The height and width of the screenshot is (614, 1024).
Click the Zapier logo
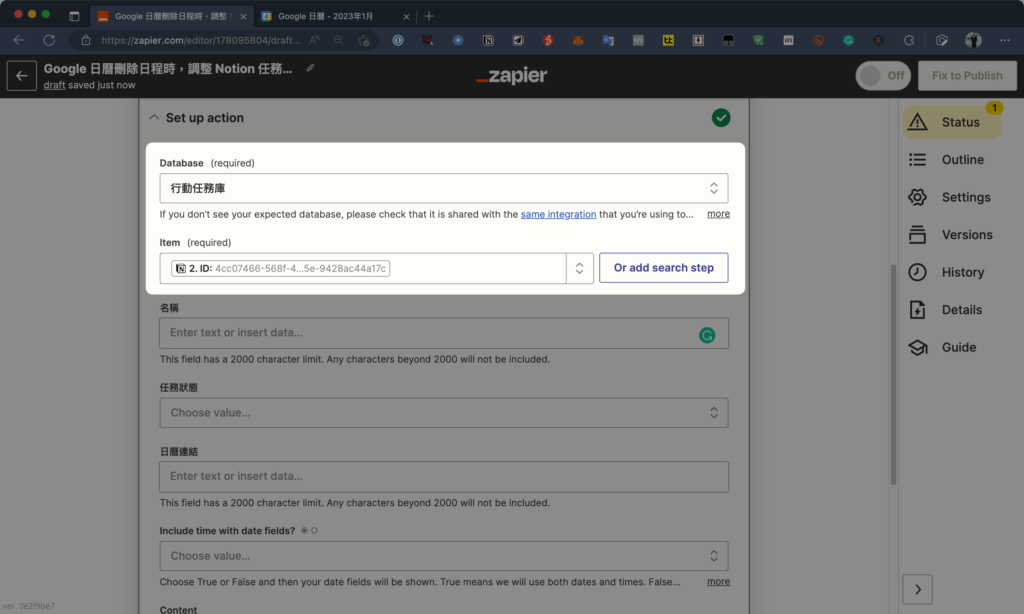512,76
